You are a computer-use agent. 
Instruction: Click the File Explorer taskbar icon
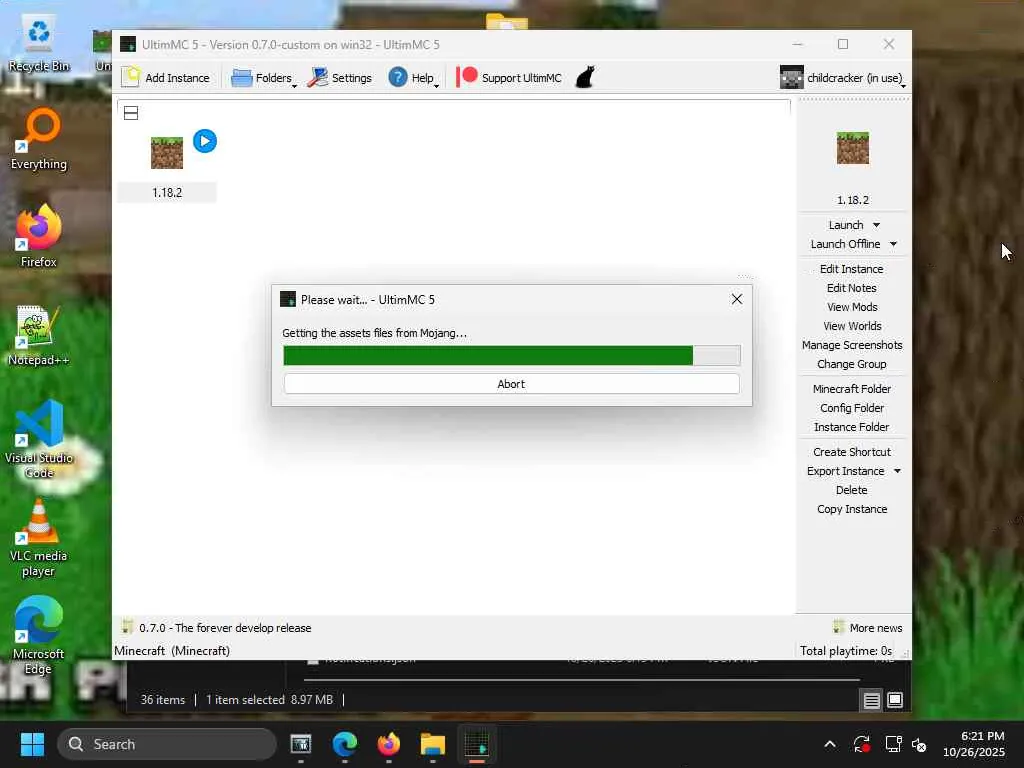coord(432,744)
